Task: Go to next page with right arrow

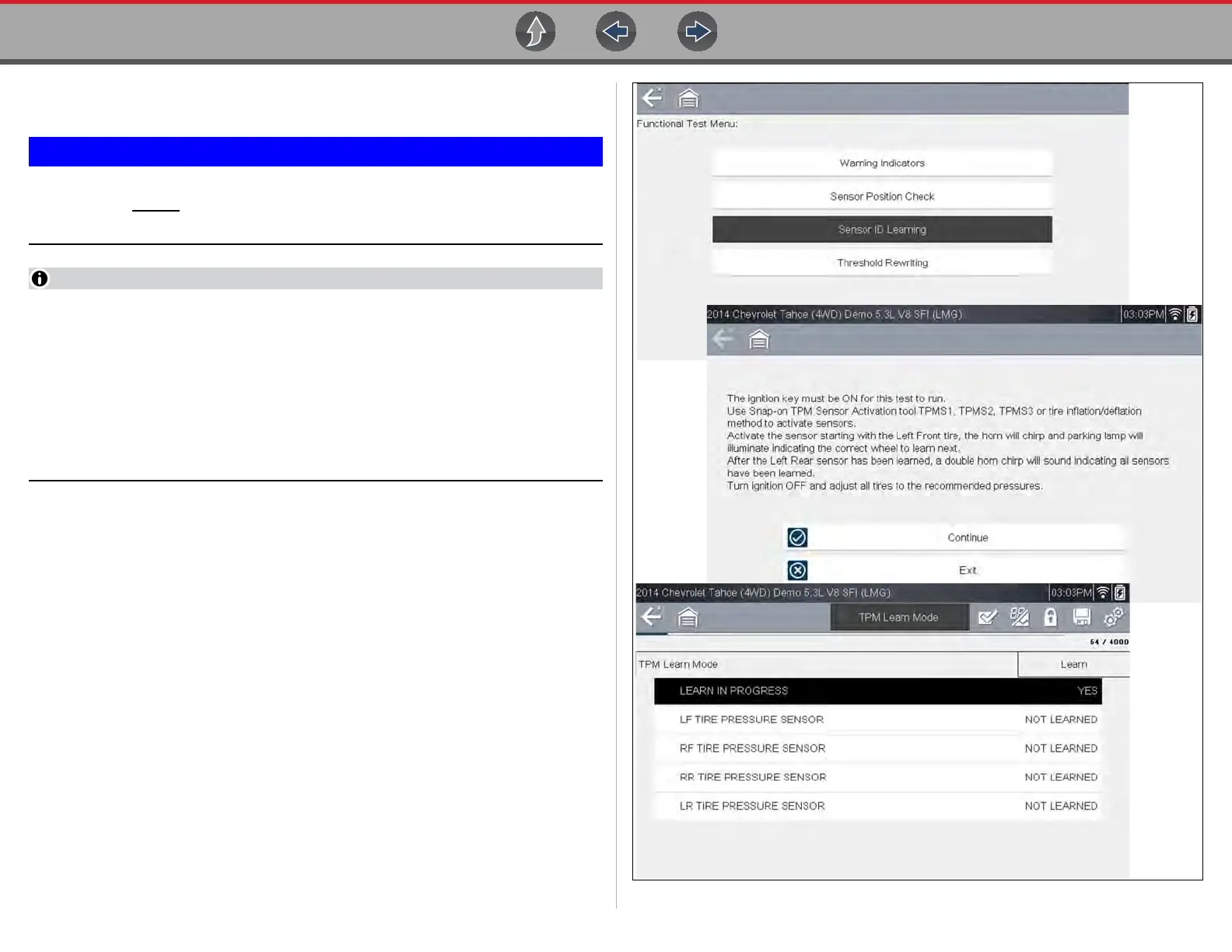Action: point(697,32)
